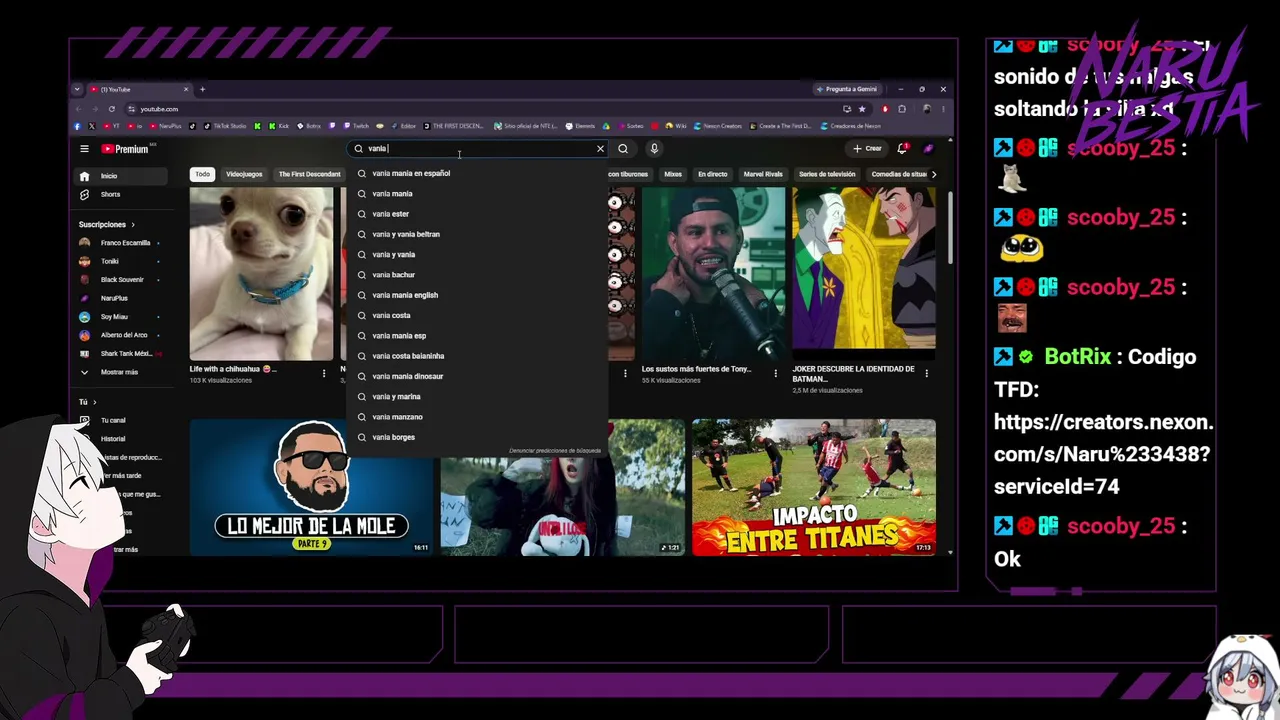Reload the page in the browser
This screenshot has height=720, width=1280.
(112, 109)
